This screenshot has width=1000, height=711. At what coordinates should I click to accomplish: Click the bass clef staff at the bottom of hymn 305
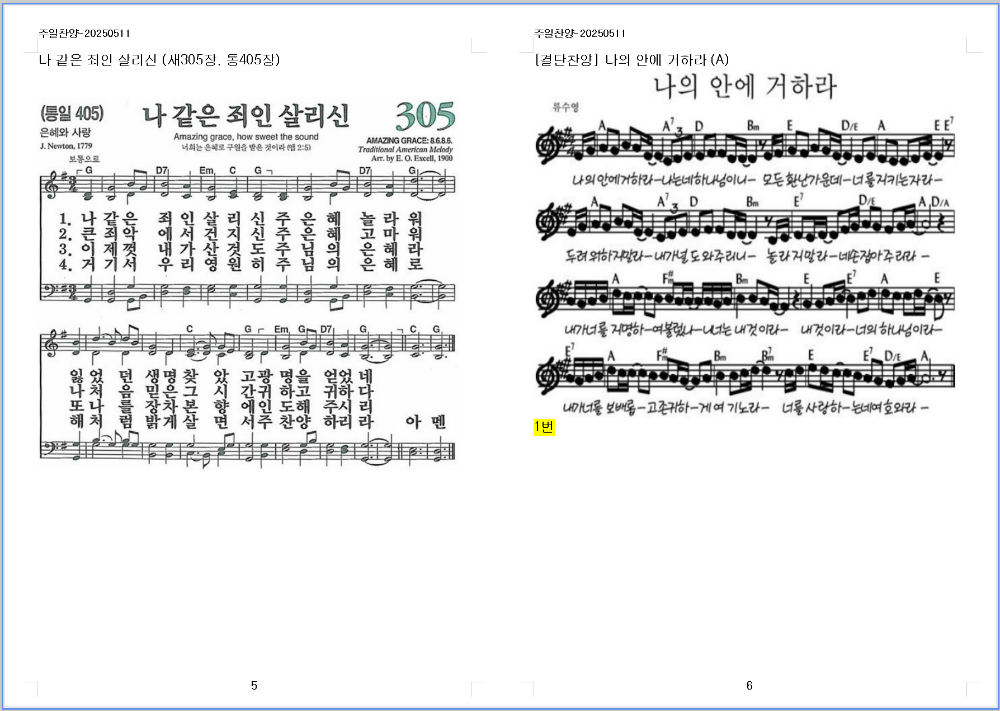tap(247, 450)
